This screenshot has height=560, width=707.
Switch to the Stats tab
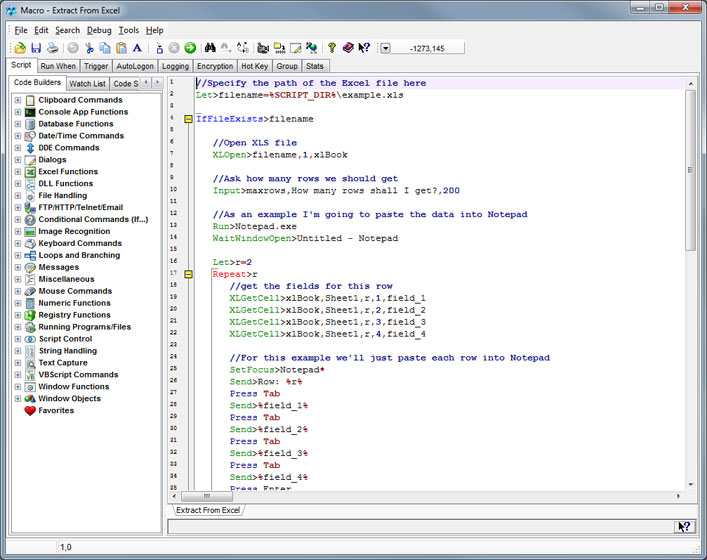315,66
